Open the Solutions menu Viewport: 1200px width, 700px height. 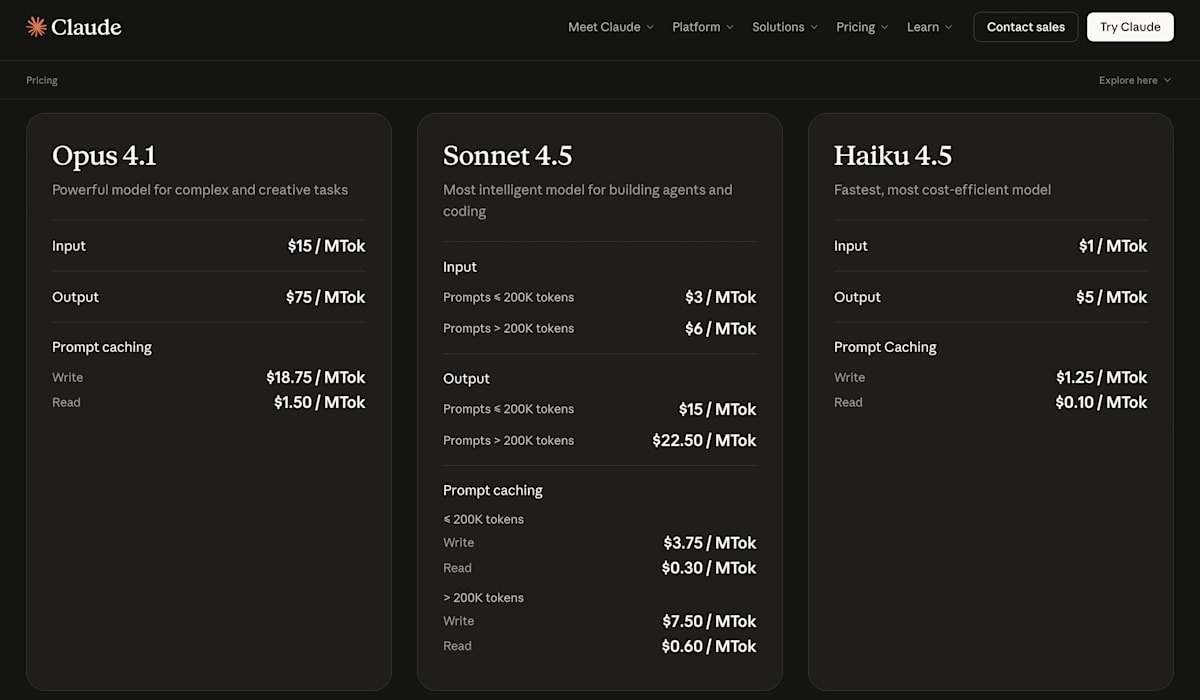[x=785, y=27]
